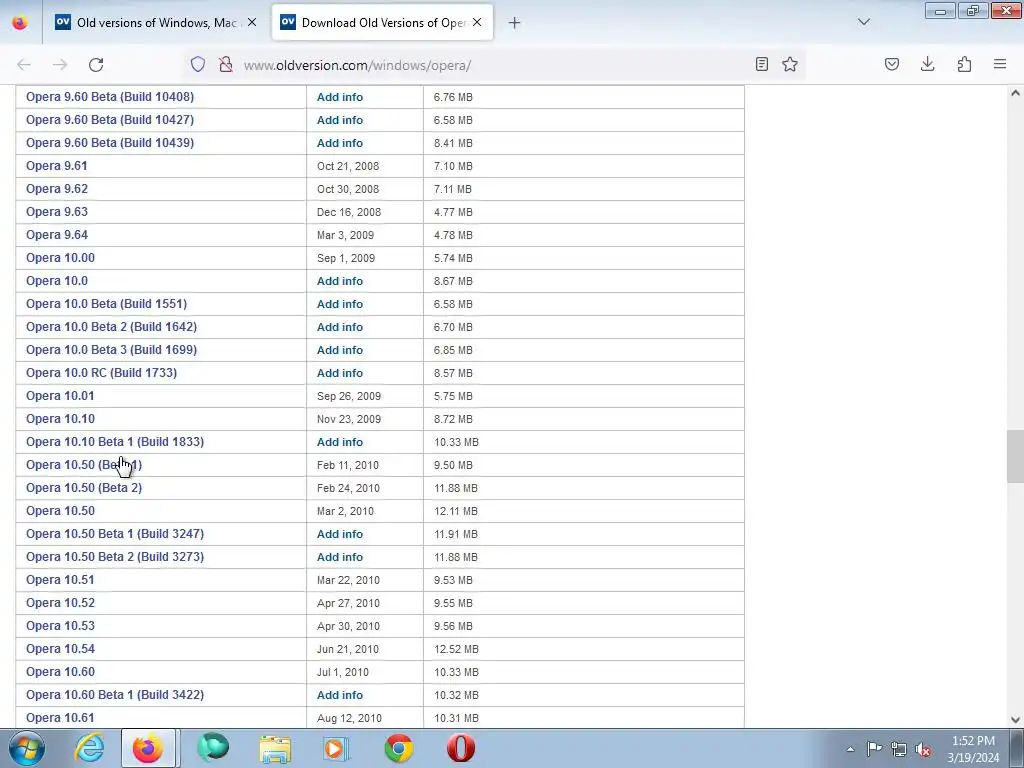Click Add info for Opera 10.0 row
Image resolution: width=1024 pixels, height=768 pixels.
(x=340, y=281)
